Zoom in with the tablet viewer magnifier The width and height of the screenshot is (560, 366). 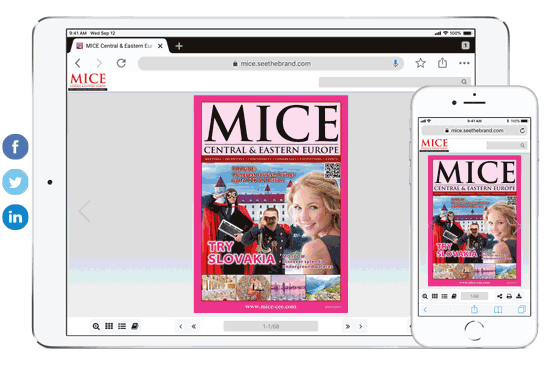[x=96, y=326]
